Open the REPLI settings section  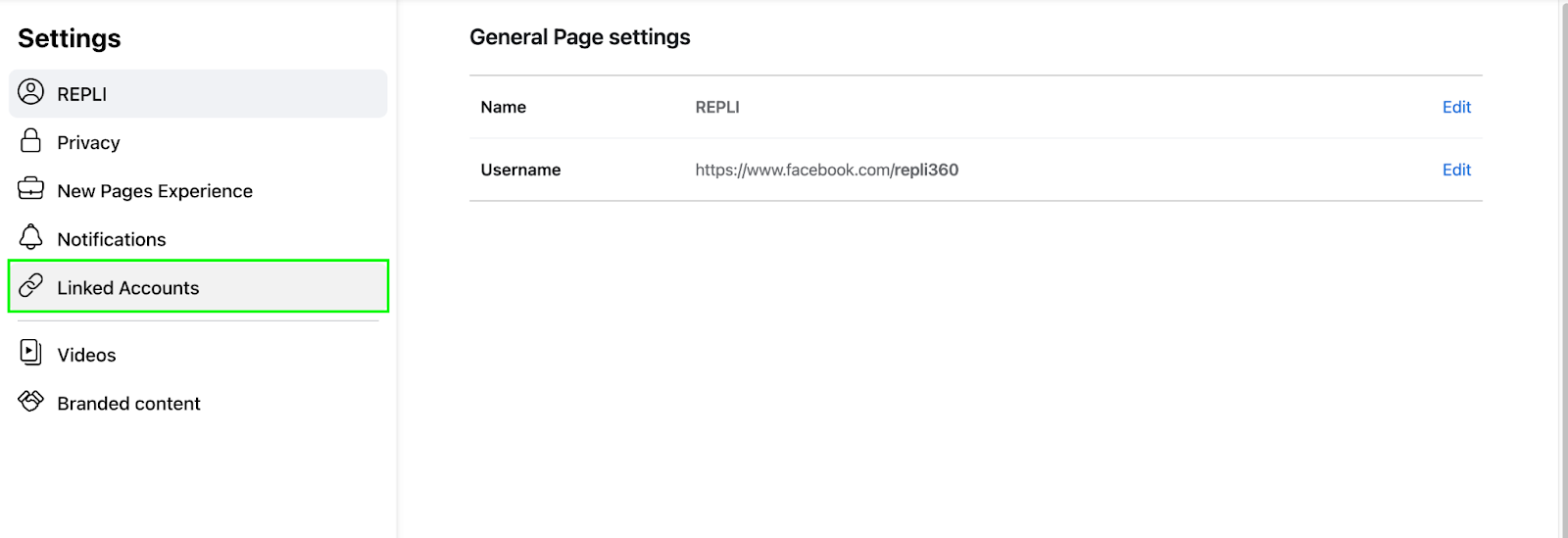point(198,93)
